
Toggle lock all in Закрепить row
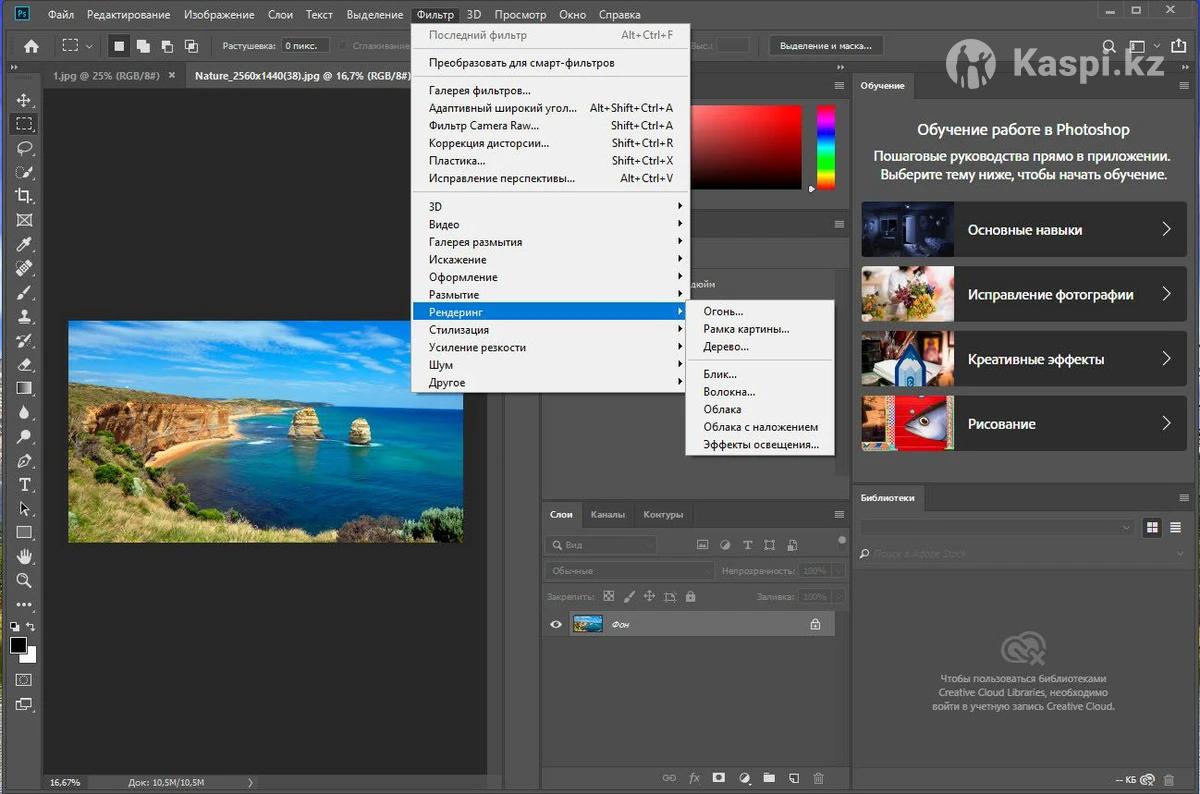pyautogui.click(x=690, y=596)
